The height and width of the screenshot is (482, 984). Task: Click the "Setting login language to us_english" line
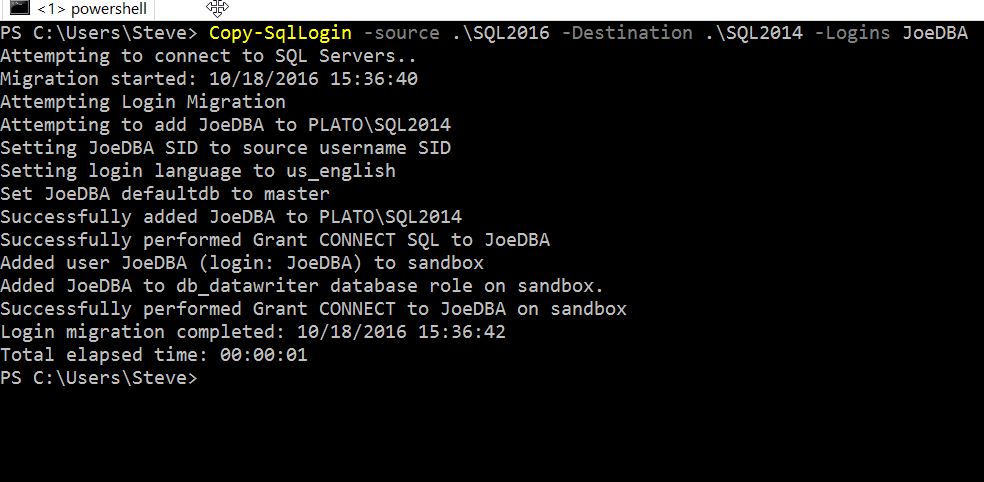pos(198,171)
